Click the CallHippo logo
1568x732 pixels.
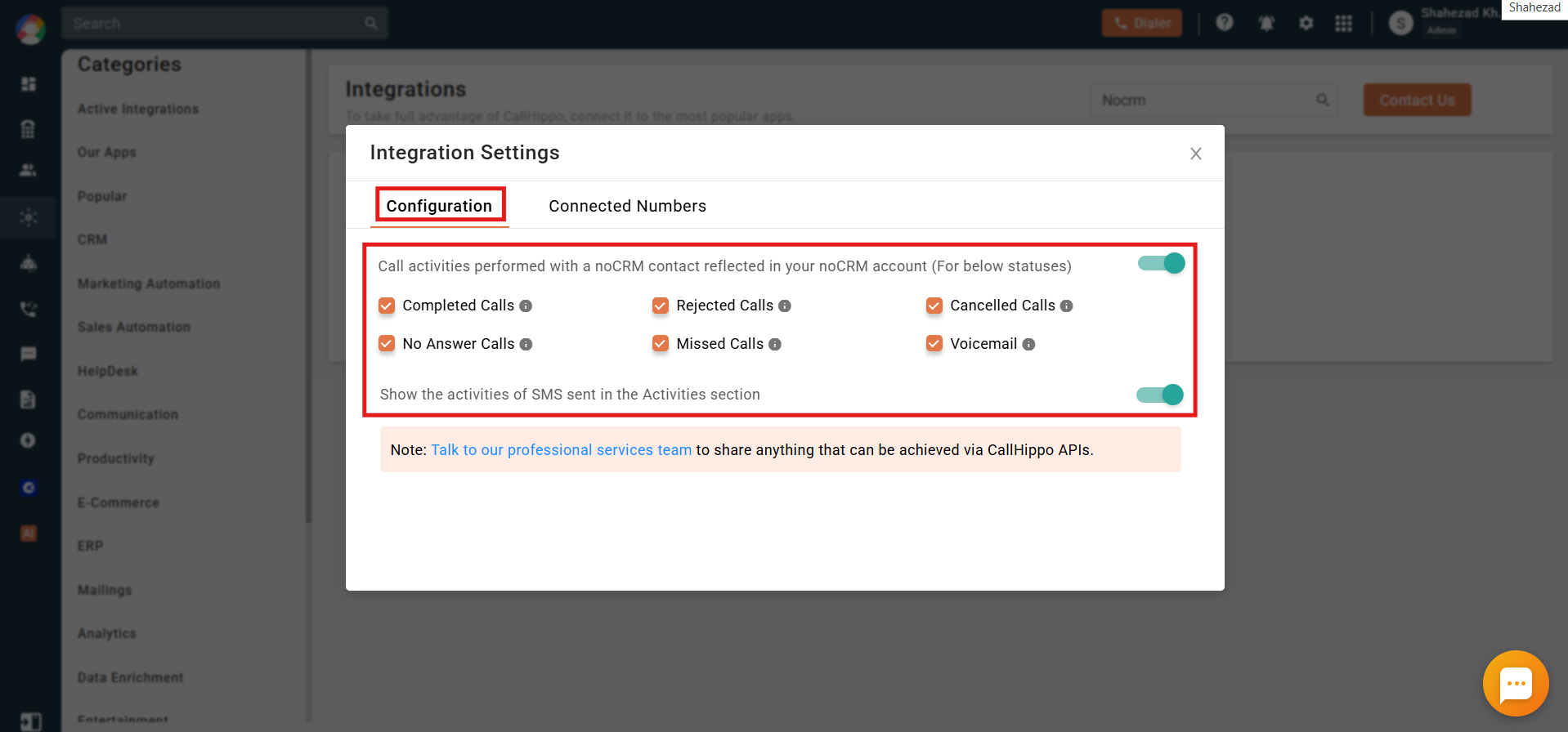30,29
